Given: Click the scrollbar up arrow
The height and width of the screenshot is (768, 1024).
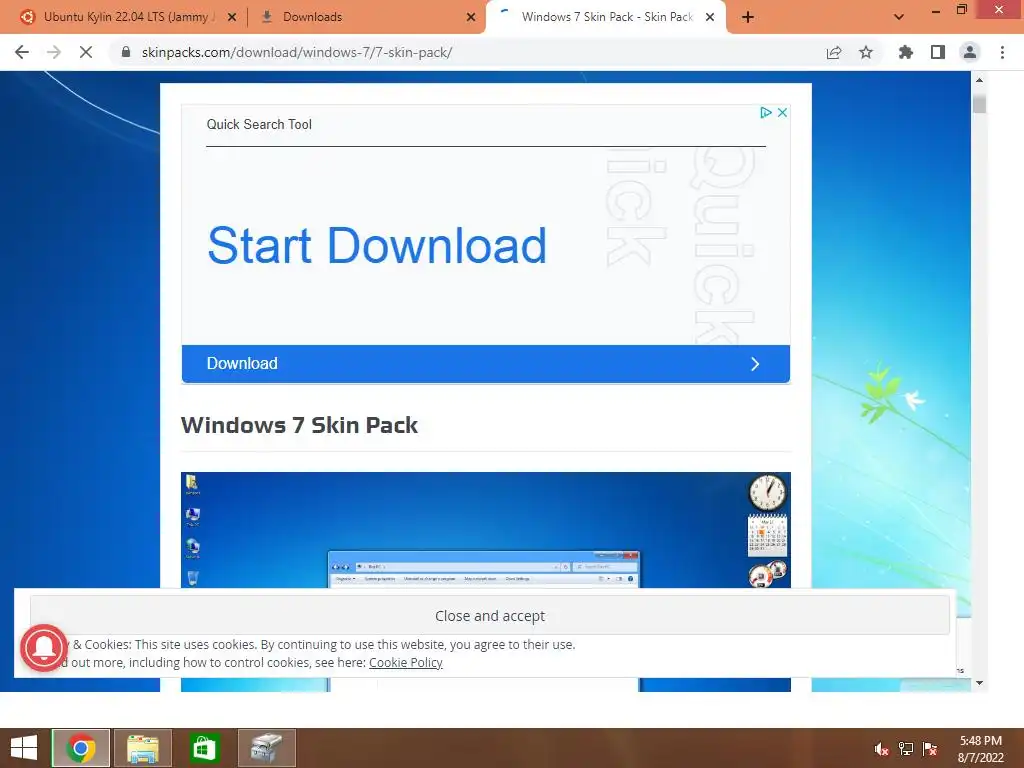Looking at the screenshot, I should [979, 80].
